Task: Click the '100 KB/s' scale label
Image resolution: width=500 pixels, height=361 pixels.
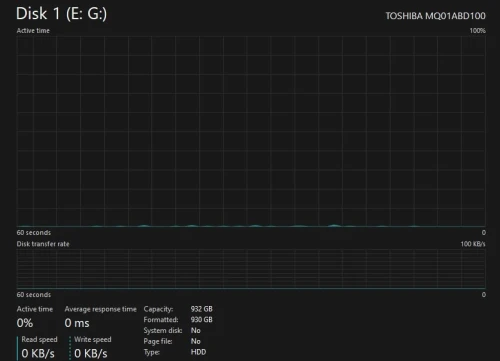Action: [473, 244]
